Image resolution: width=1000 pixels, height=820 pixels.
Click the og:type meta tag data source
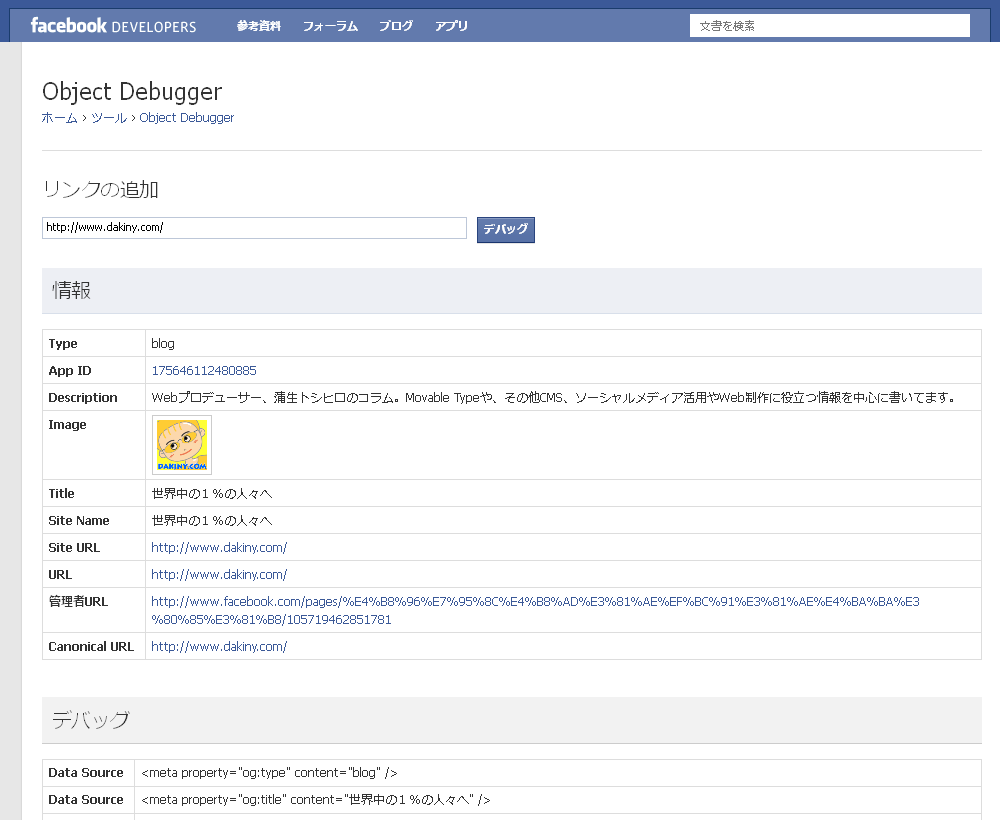click(x=269, y=773)
